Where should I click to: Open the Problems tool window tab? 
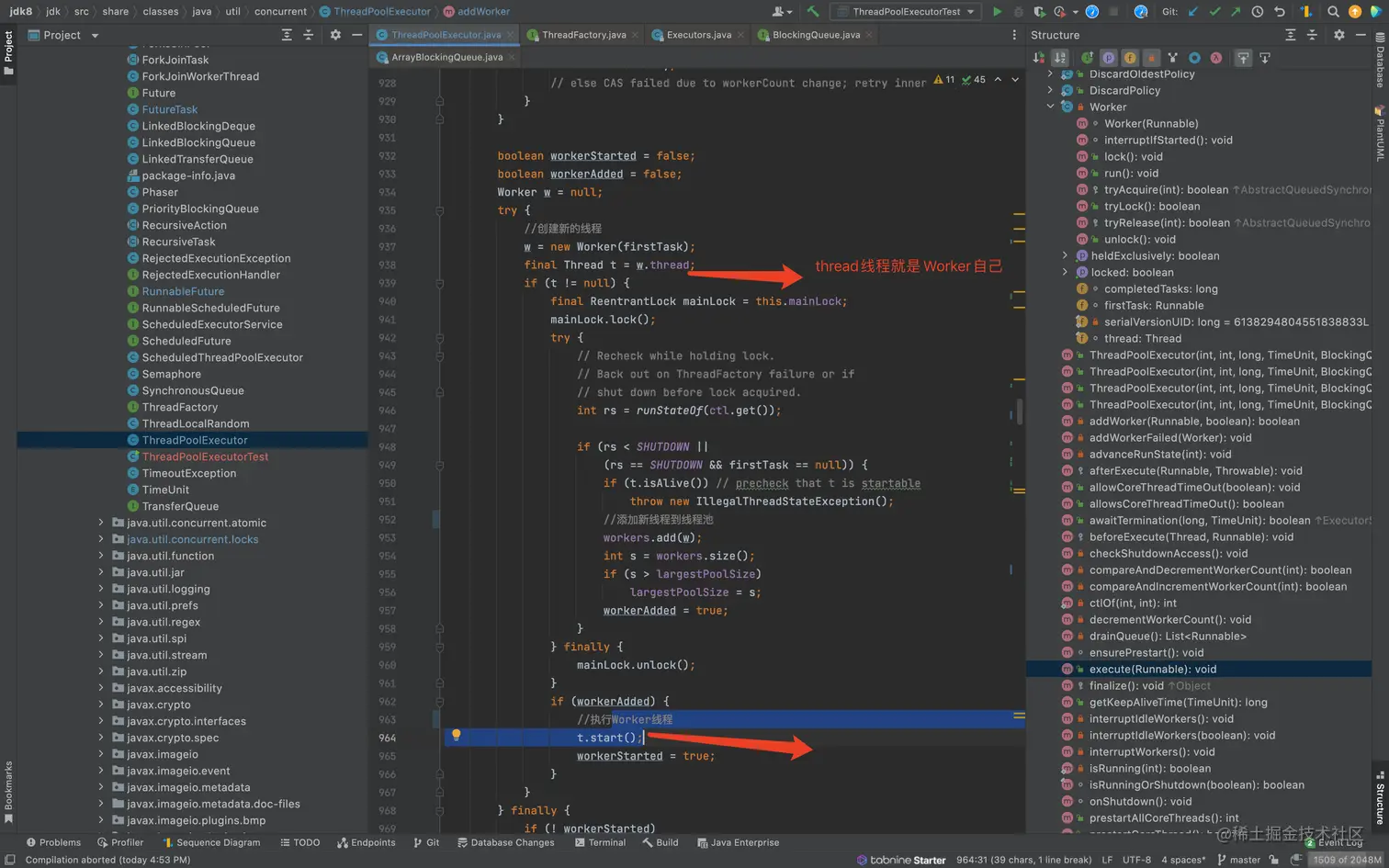coord(53,842)
